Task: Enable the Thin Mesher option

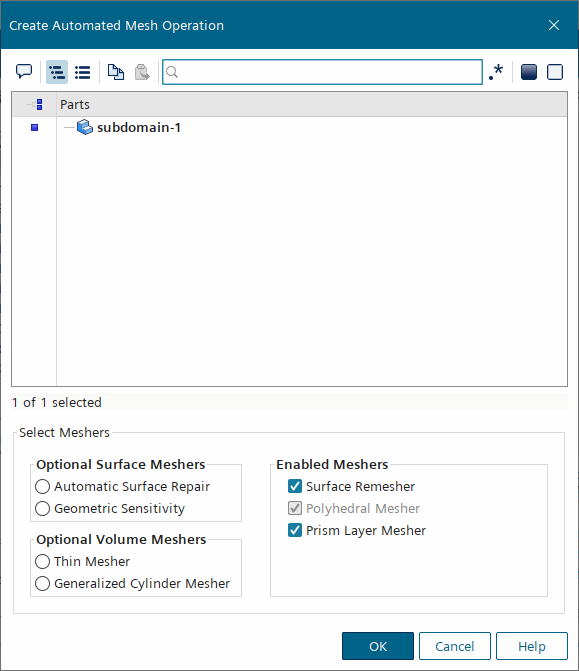Action: tap(42, 561)
